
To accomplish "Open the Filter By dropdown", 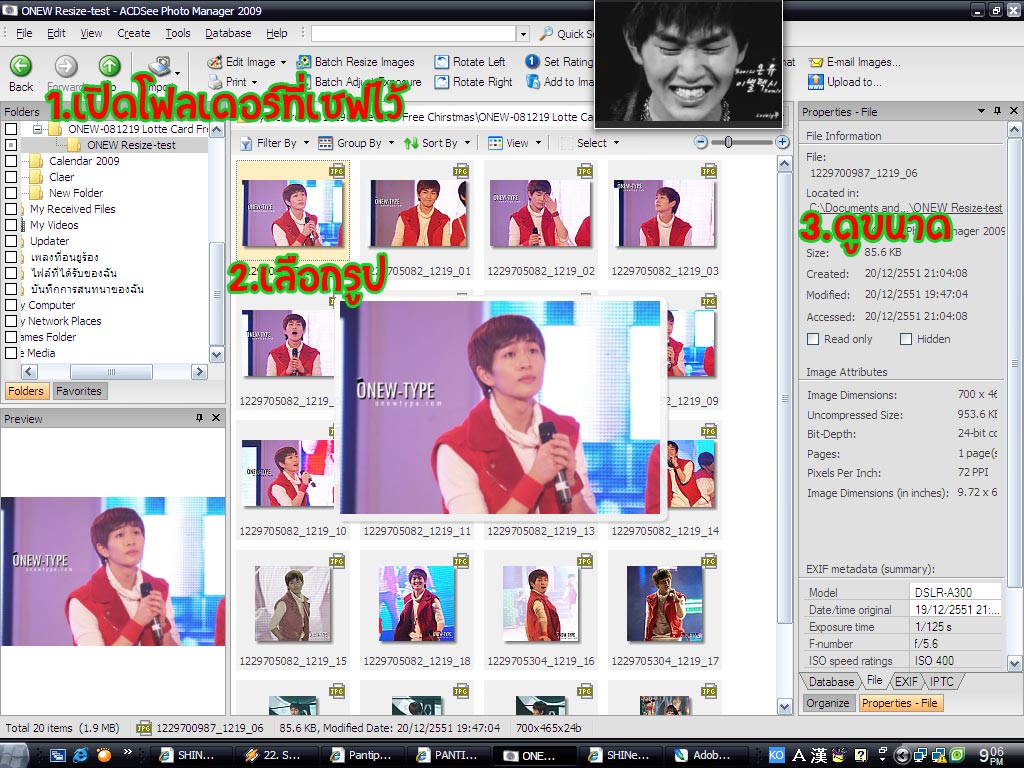I will click(x=274, y=142).
